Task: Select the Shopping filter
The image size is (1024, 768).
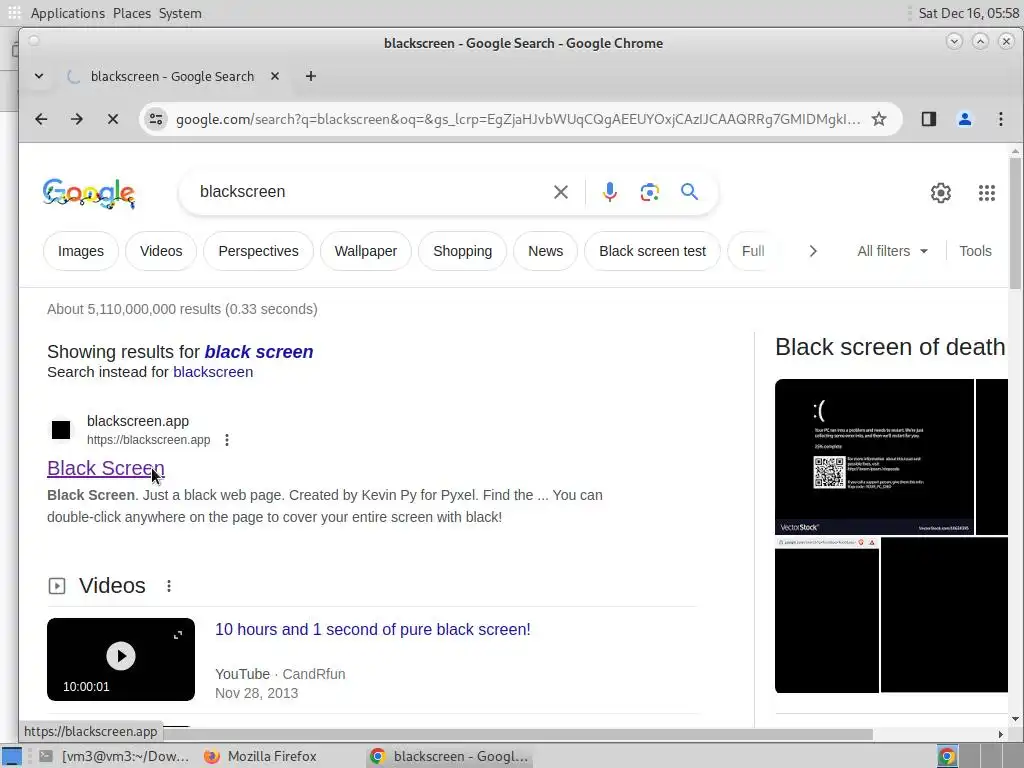Action: click(462, 251)
